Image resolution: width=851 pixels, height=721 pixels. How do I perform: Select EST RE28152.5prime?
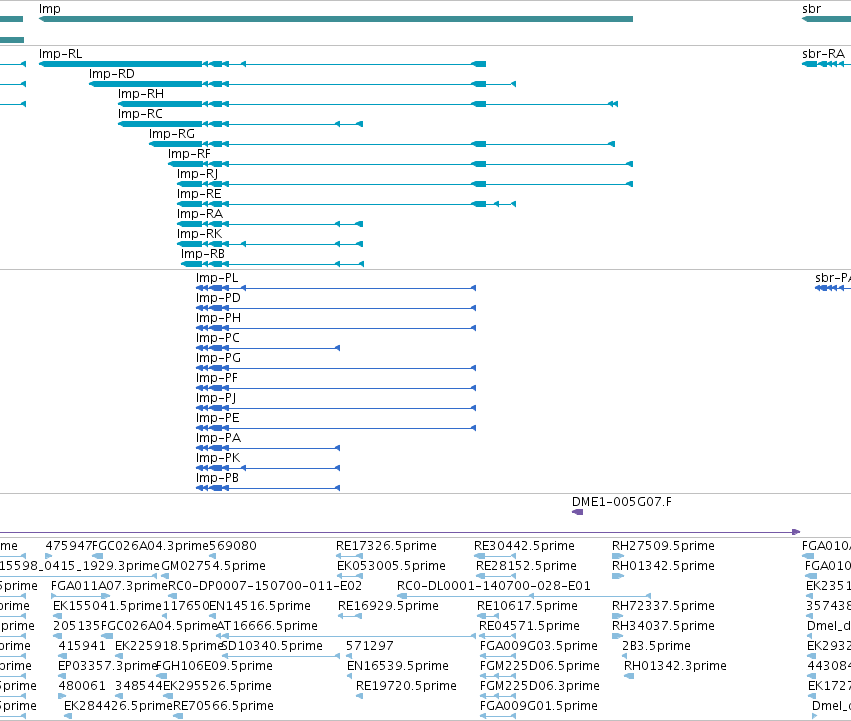[526, 566]
